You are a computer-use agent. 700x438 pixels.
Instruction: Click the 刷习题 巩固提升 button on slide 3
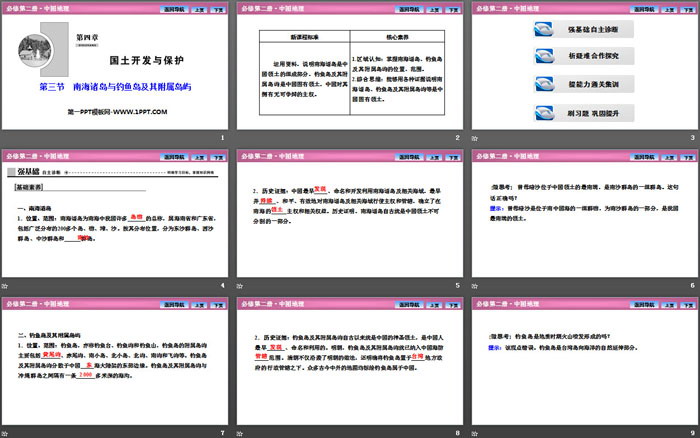coord(583,113)
